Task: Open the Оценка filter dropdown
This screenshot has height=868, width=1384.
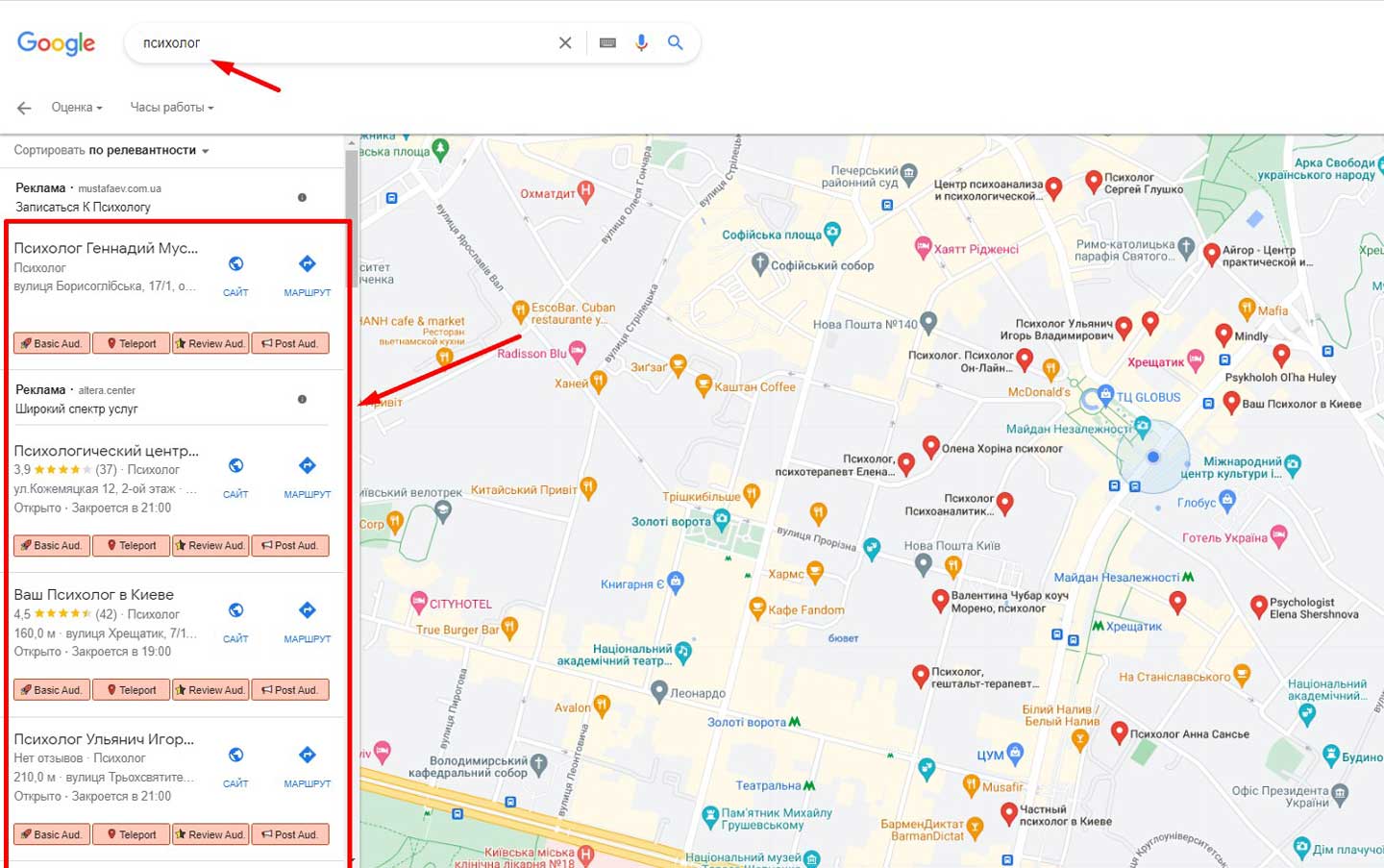Action: [x=77, y=108]
